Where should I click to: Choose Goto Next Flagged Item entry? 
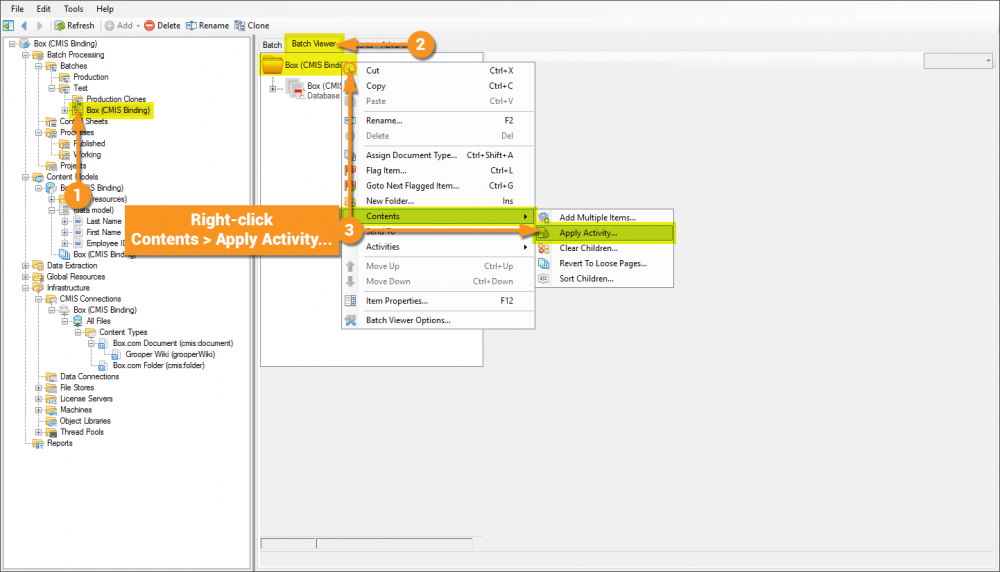438,186
